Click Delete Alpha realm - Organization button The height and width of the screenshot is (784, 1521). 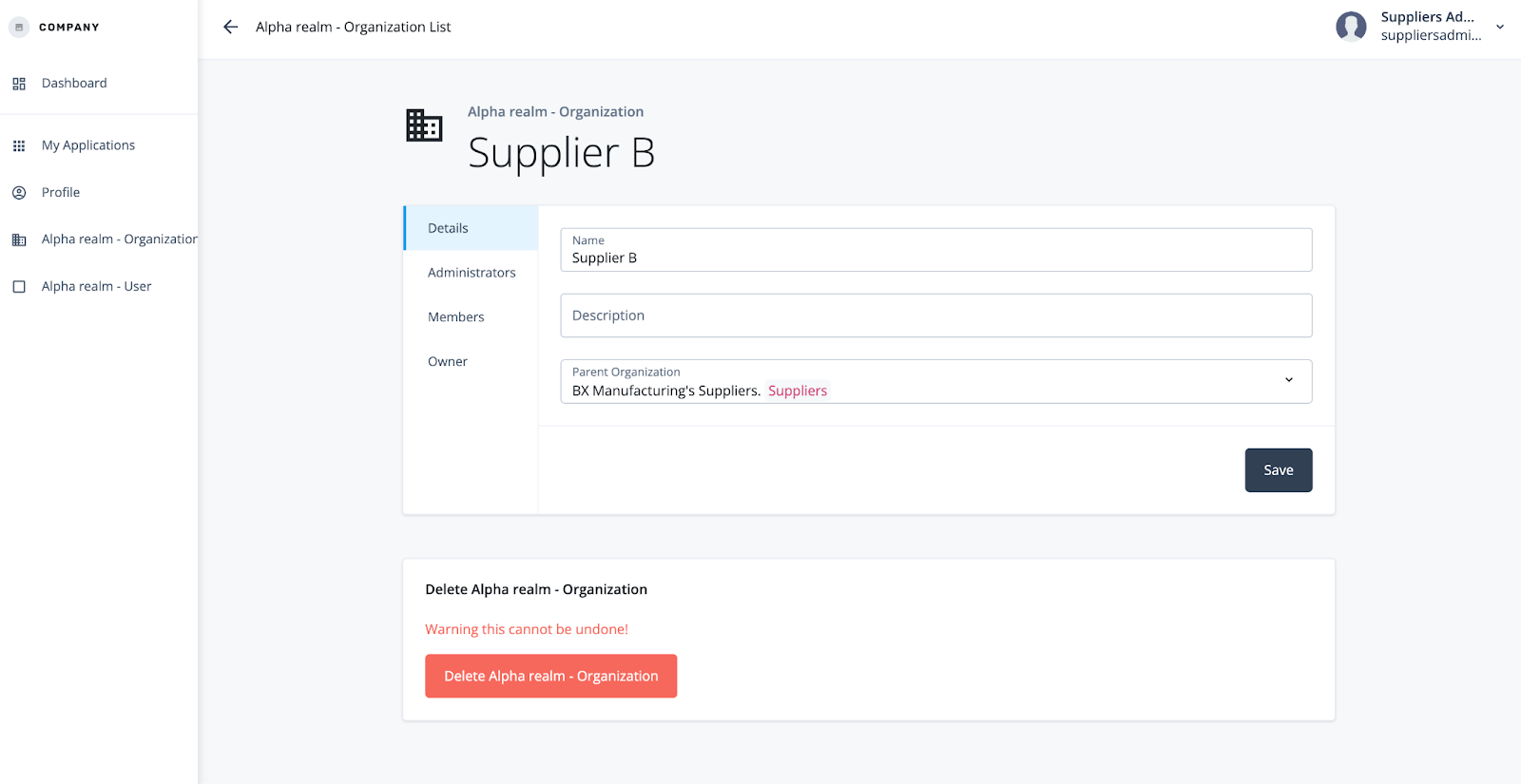pyautogui.click(x=550, y=676)
